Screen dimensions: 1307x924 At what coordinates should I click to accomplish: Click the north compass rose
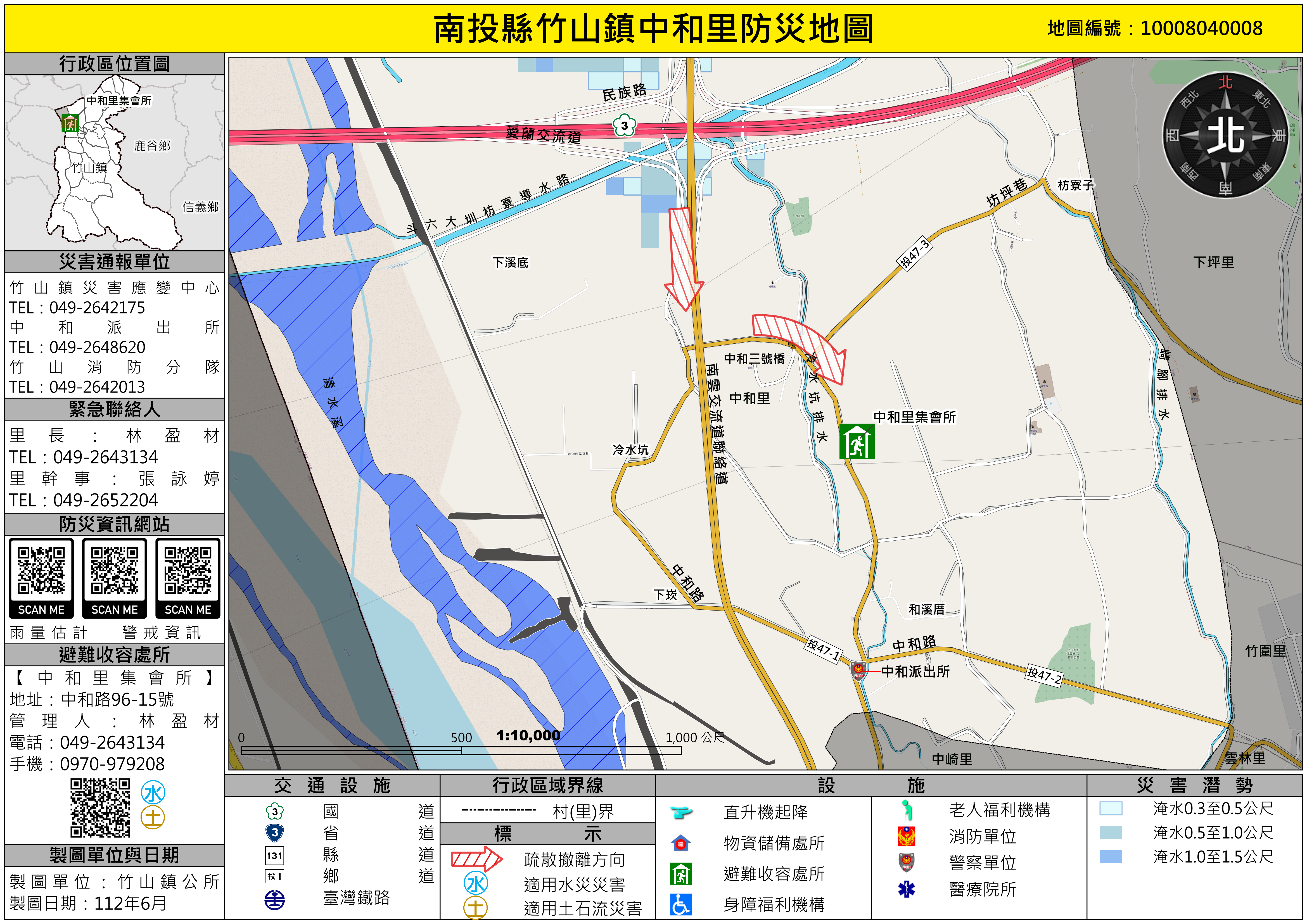pos(1225,135)
